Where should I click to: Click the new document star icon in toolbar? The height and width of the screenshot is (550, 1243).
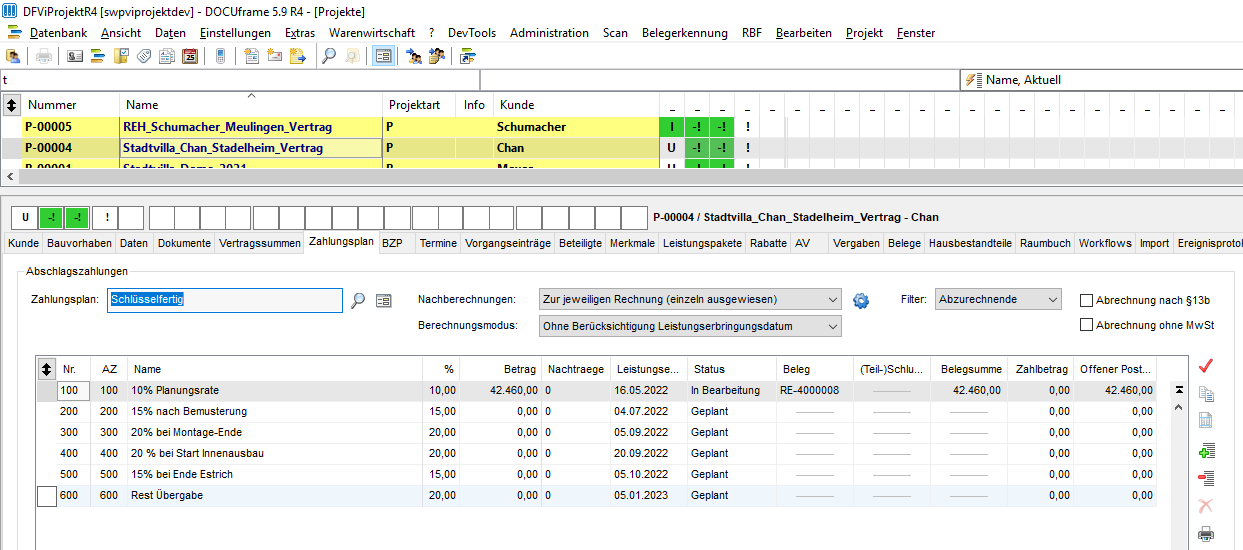pos(252,56)
